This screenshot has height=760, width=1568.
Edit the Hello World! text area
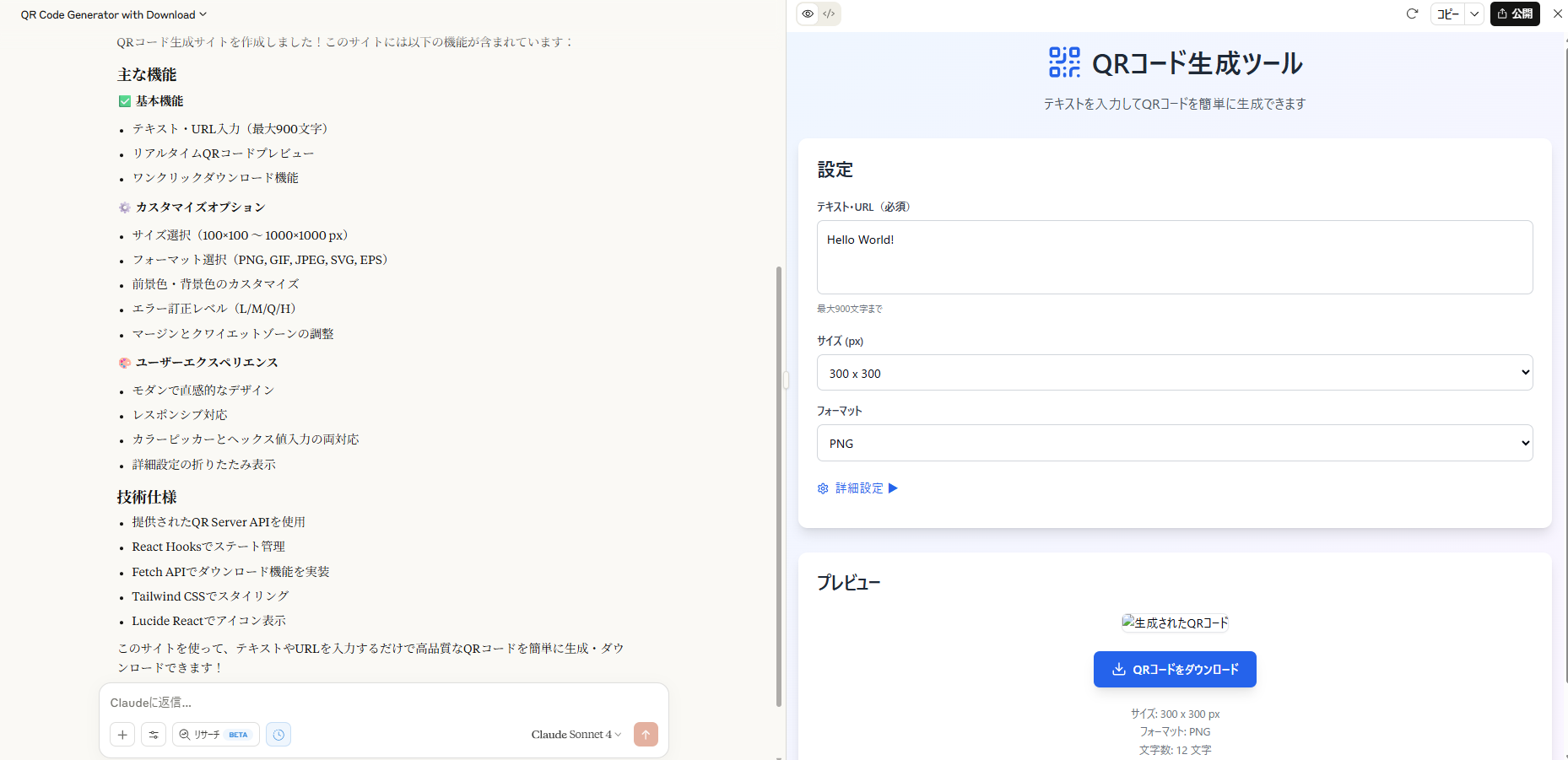1175,257
